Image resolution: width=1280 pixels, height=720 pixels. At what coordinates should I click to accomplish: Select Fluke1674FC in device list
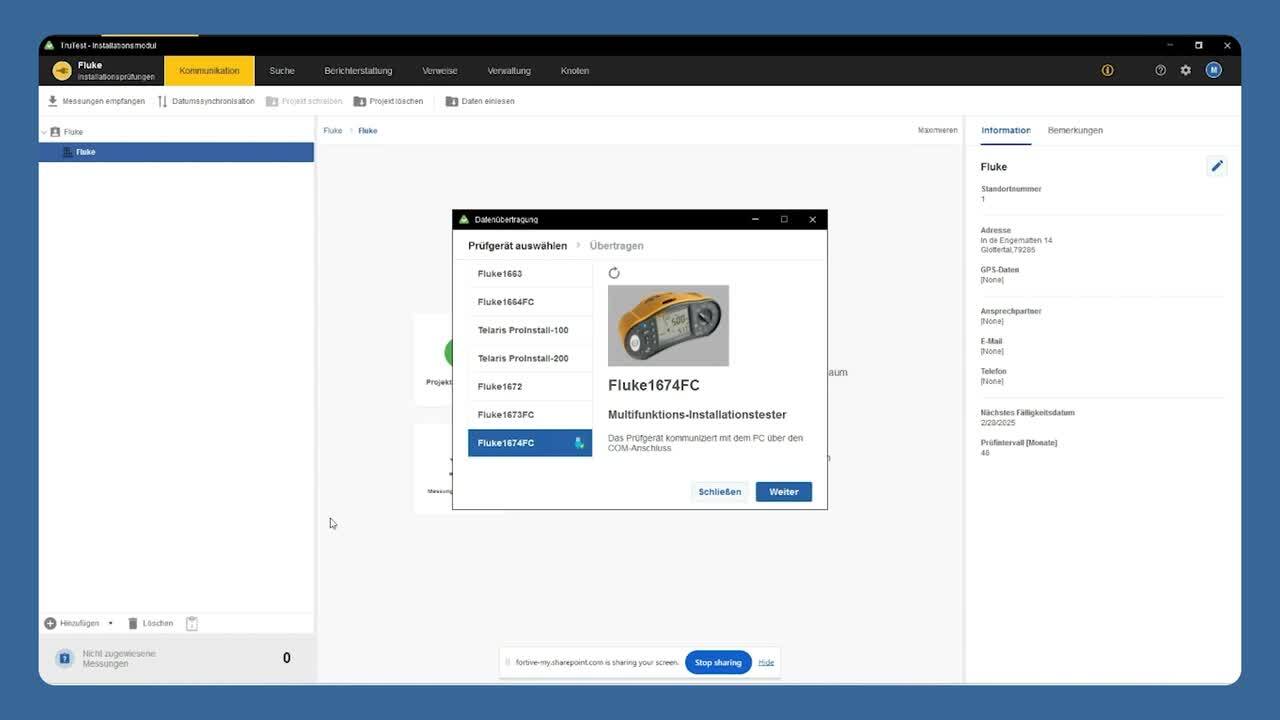point(530,443)
